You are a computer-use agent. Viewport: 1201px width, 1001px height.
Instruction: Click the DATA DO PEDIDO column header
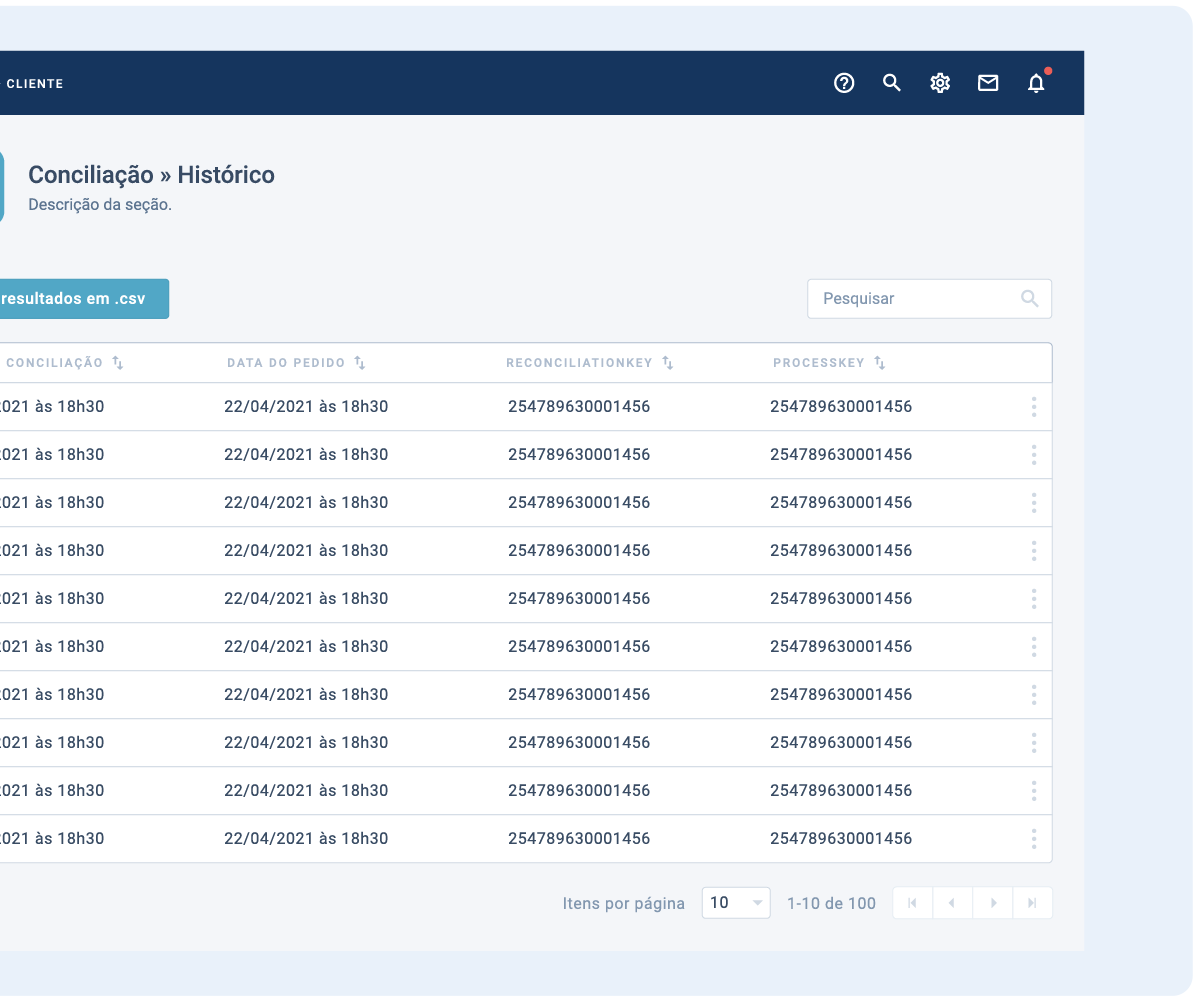286,363
